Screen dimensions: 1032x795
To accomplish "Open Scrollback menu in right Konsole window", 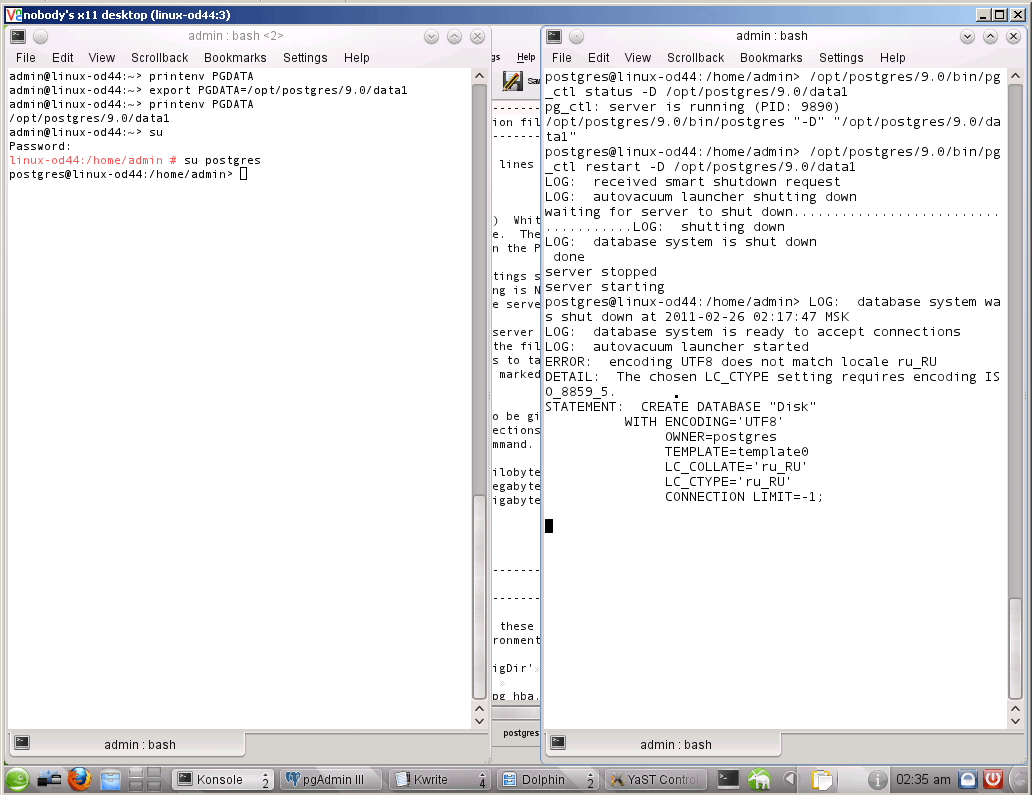I will tap(695, 58).
